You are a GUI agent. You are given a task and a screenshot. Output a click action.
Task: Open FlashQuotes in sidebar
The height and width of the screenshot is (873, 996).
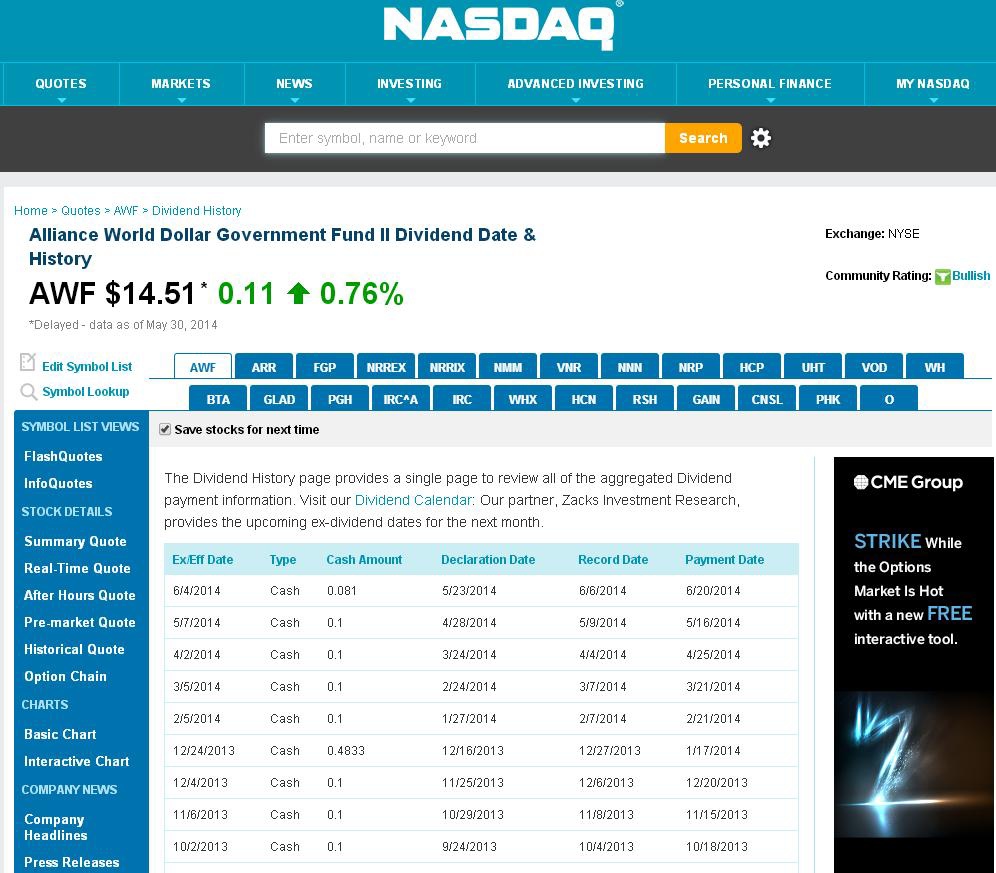63,456
